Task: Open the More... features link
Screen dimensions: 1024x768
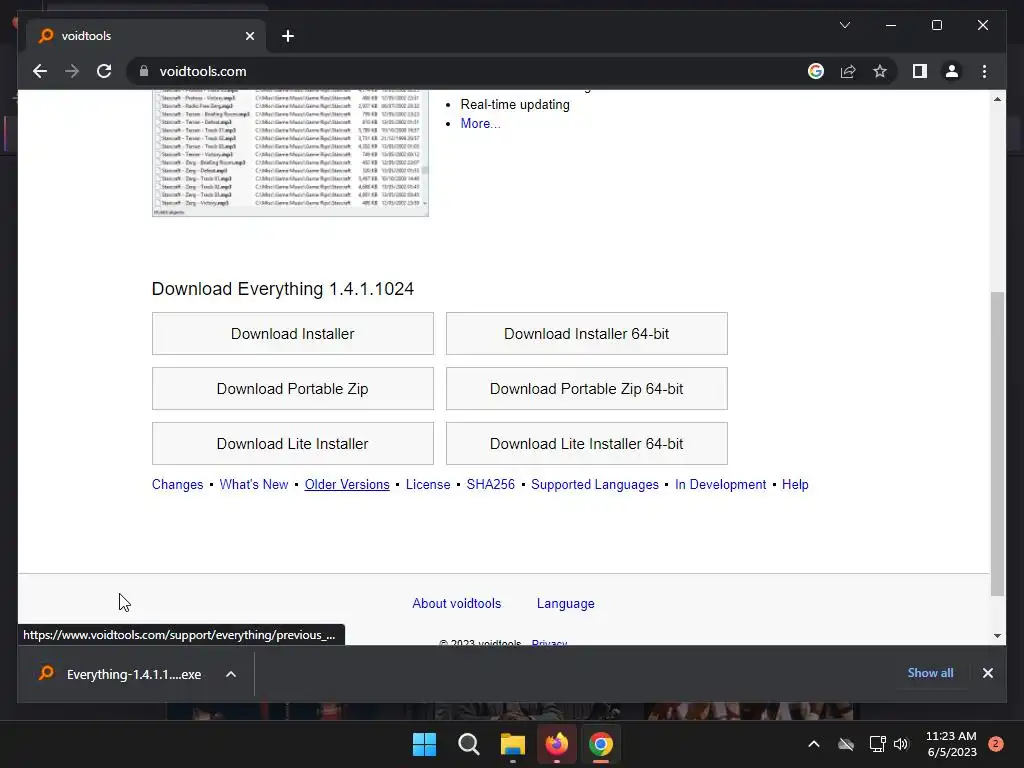Action: [480, 123]
